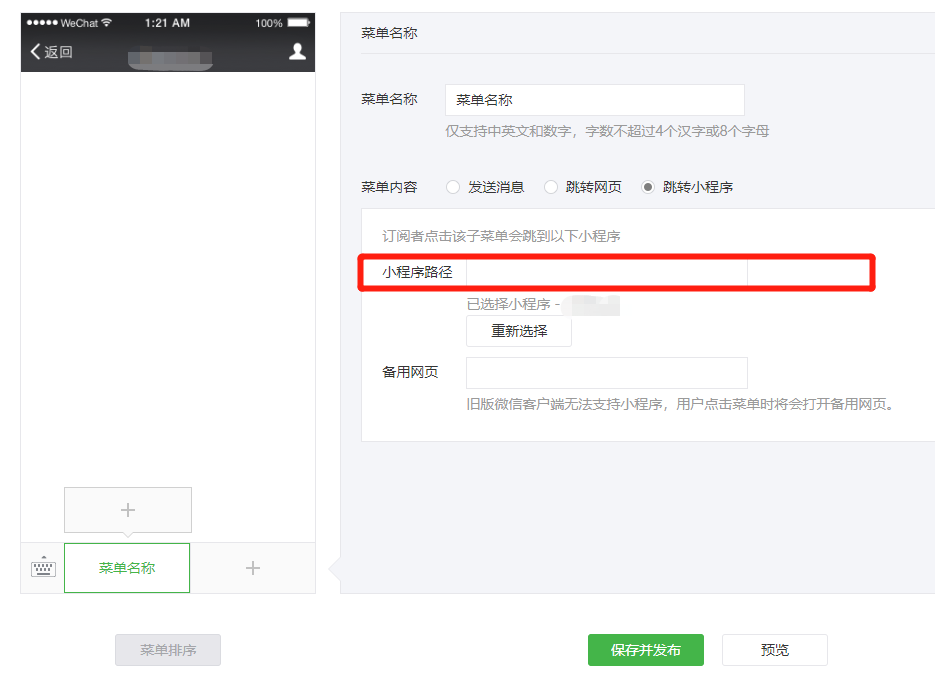Click the 菜单排序 button
This screenshot has width=935, height=681.
pyautogui.click(x=168, y=650)
